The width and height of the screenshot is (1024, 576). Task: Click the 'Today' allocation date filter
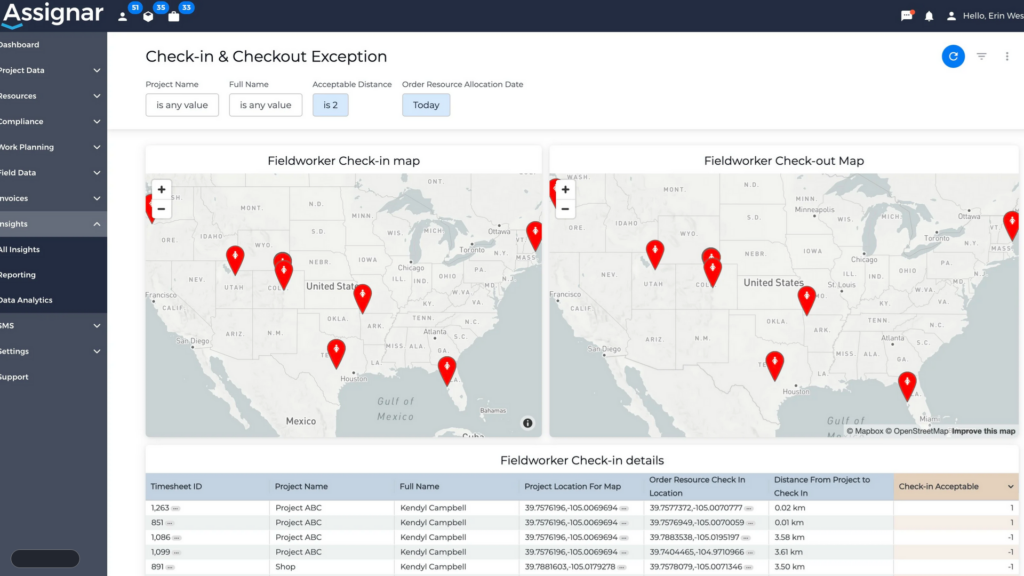coord(426,105)
